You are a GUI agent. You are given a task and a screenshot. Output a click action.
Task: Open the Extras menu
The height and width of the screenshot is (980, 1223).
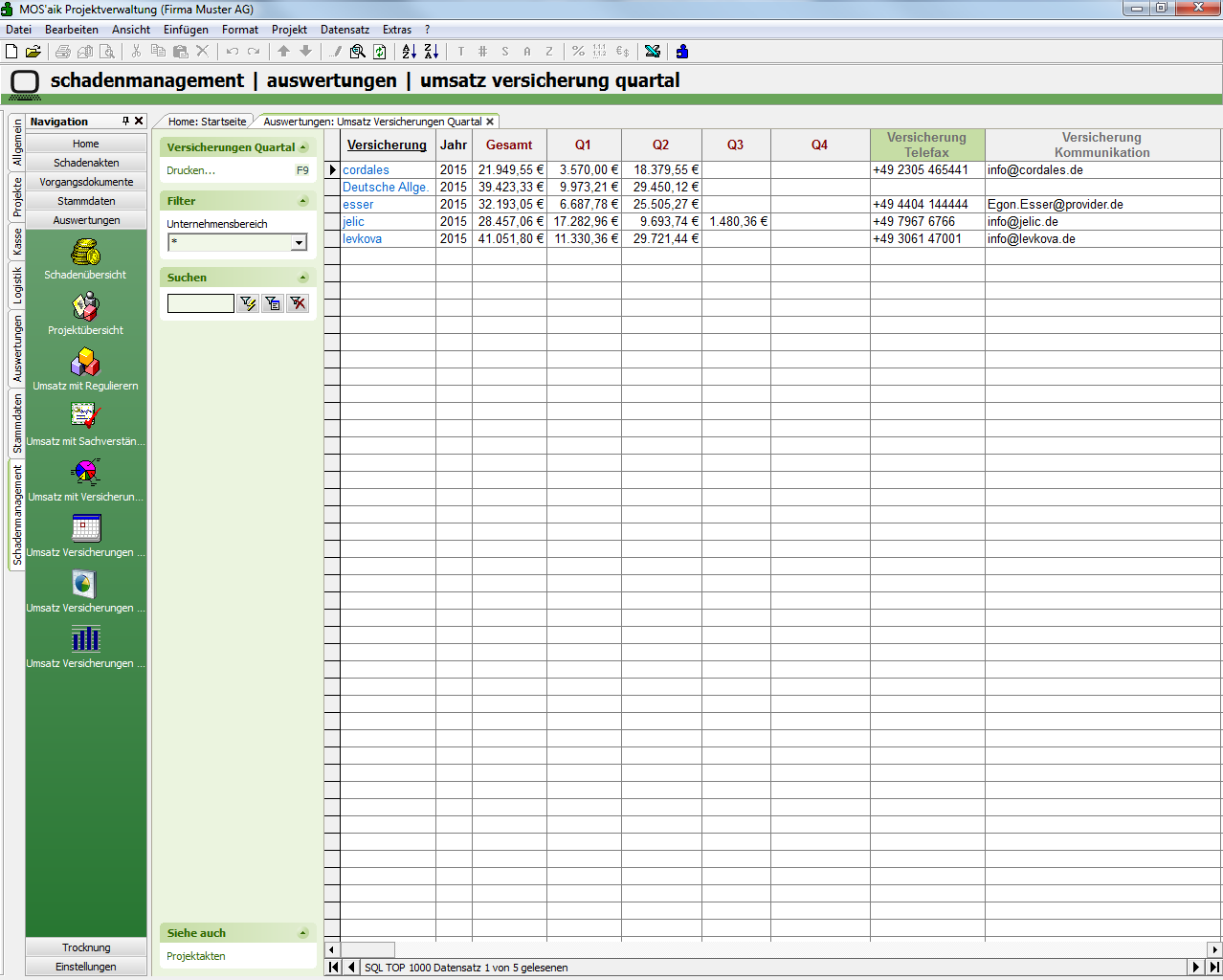coord(397,30)
